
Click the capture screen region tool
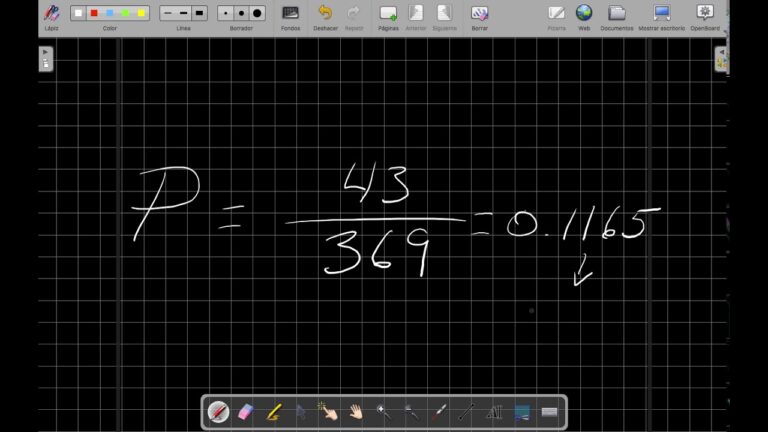(522, 412)
